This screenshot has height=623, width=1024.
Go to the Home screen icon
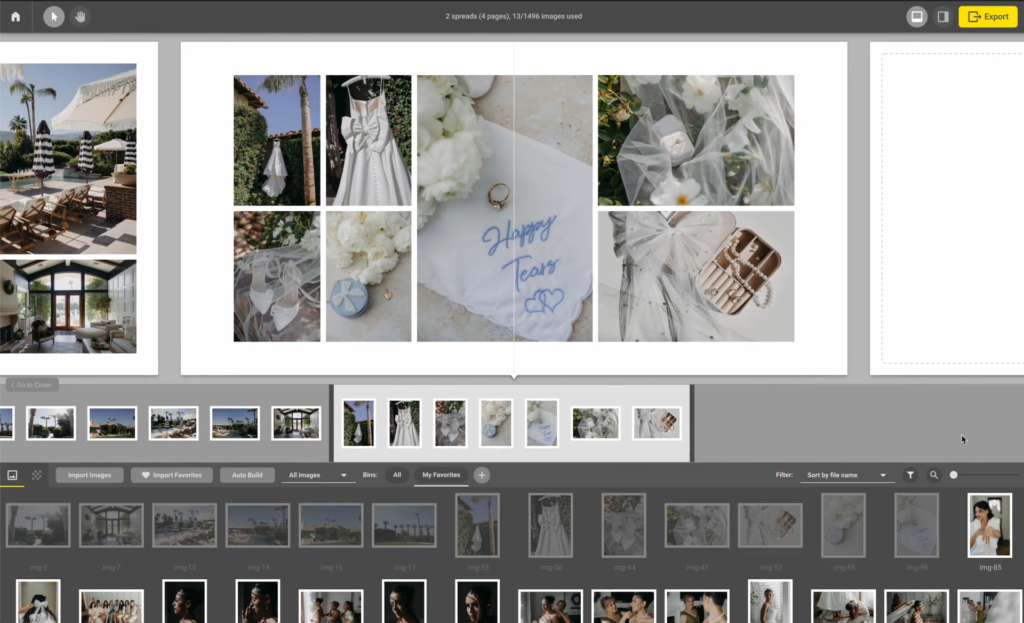16,16
